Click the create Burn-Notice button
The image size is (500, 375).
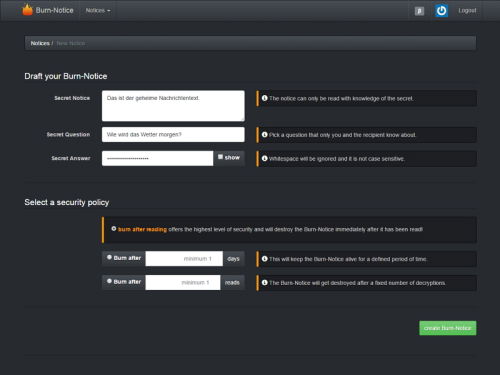448,328
